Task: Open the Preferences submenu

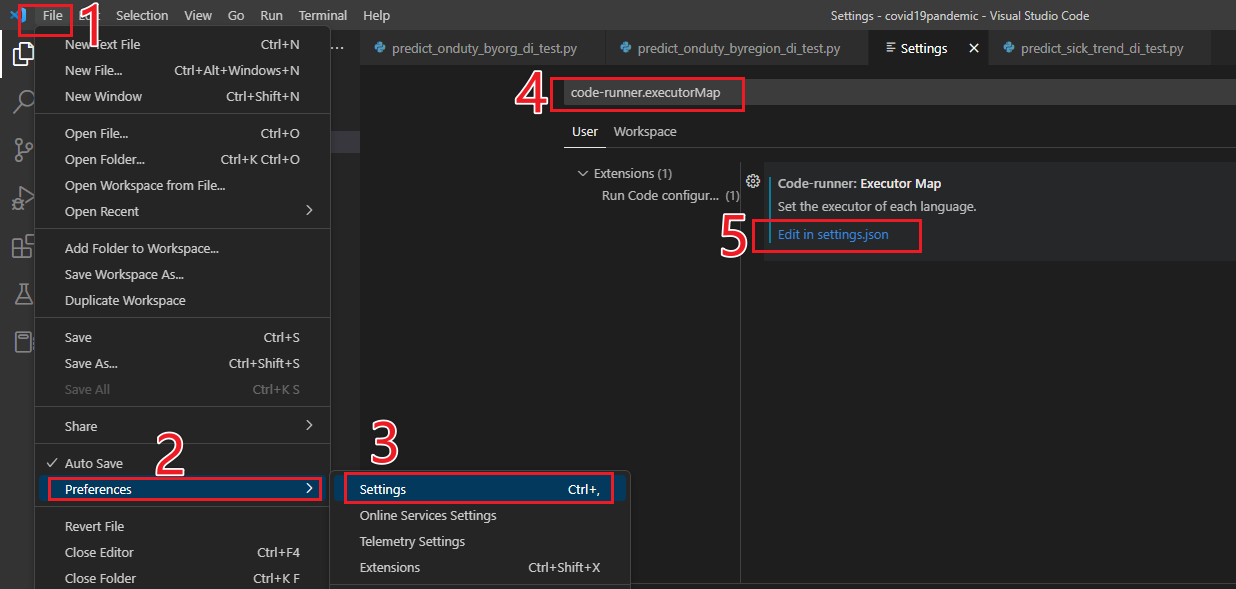Action: pos(182,489)
